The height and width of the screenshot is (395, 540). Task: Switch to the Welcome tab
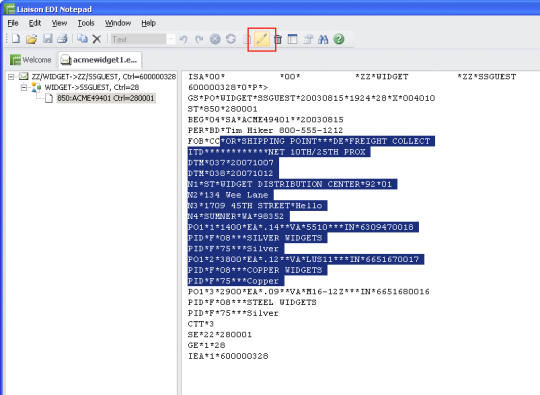click(31, 60)
